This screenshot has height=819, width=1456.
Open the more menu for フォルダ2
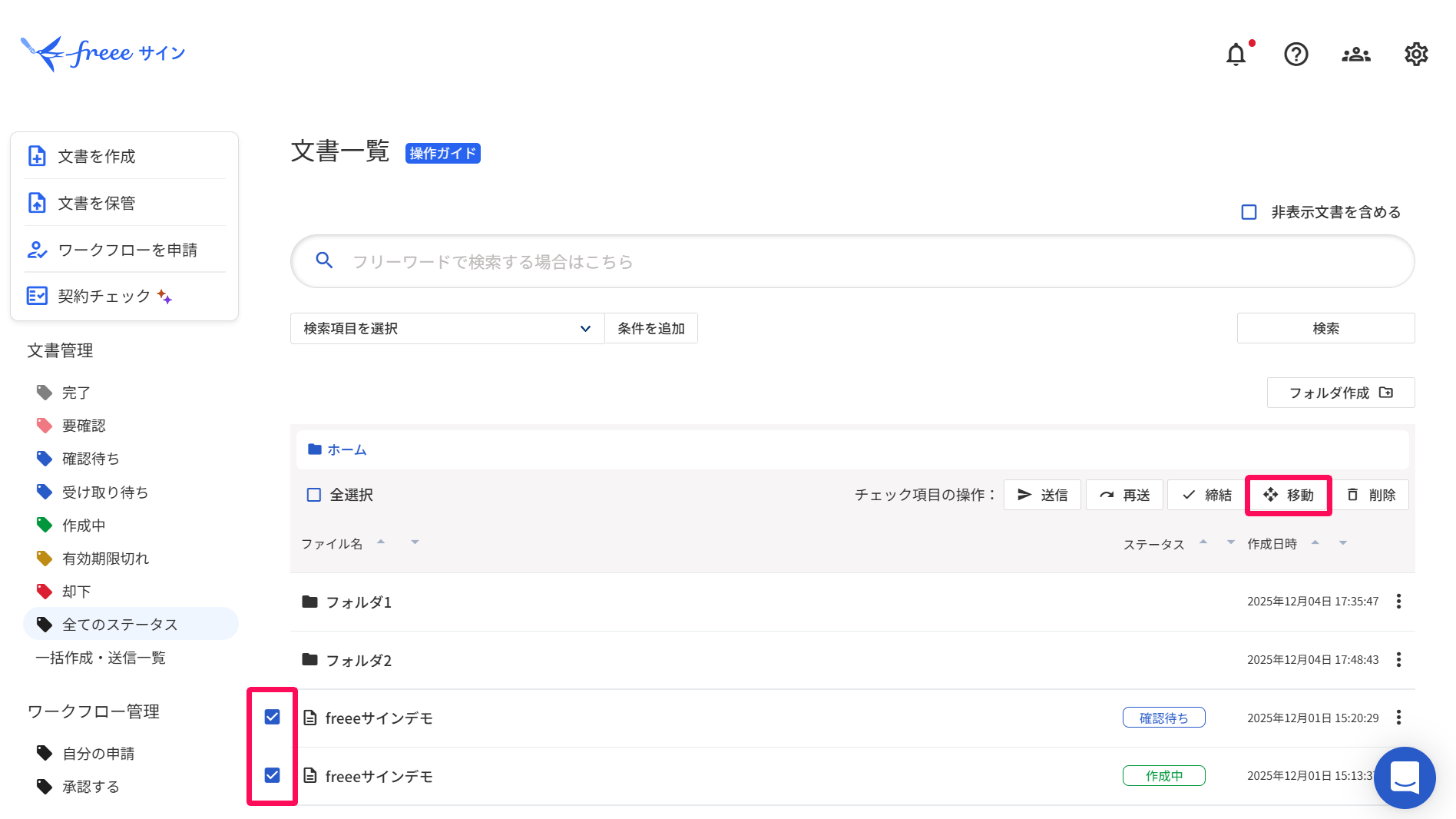pyautogui.click(x=1398, y=660)
